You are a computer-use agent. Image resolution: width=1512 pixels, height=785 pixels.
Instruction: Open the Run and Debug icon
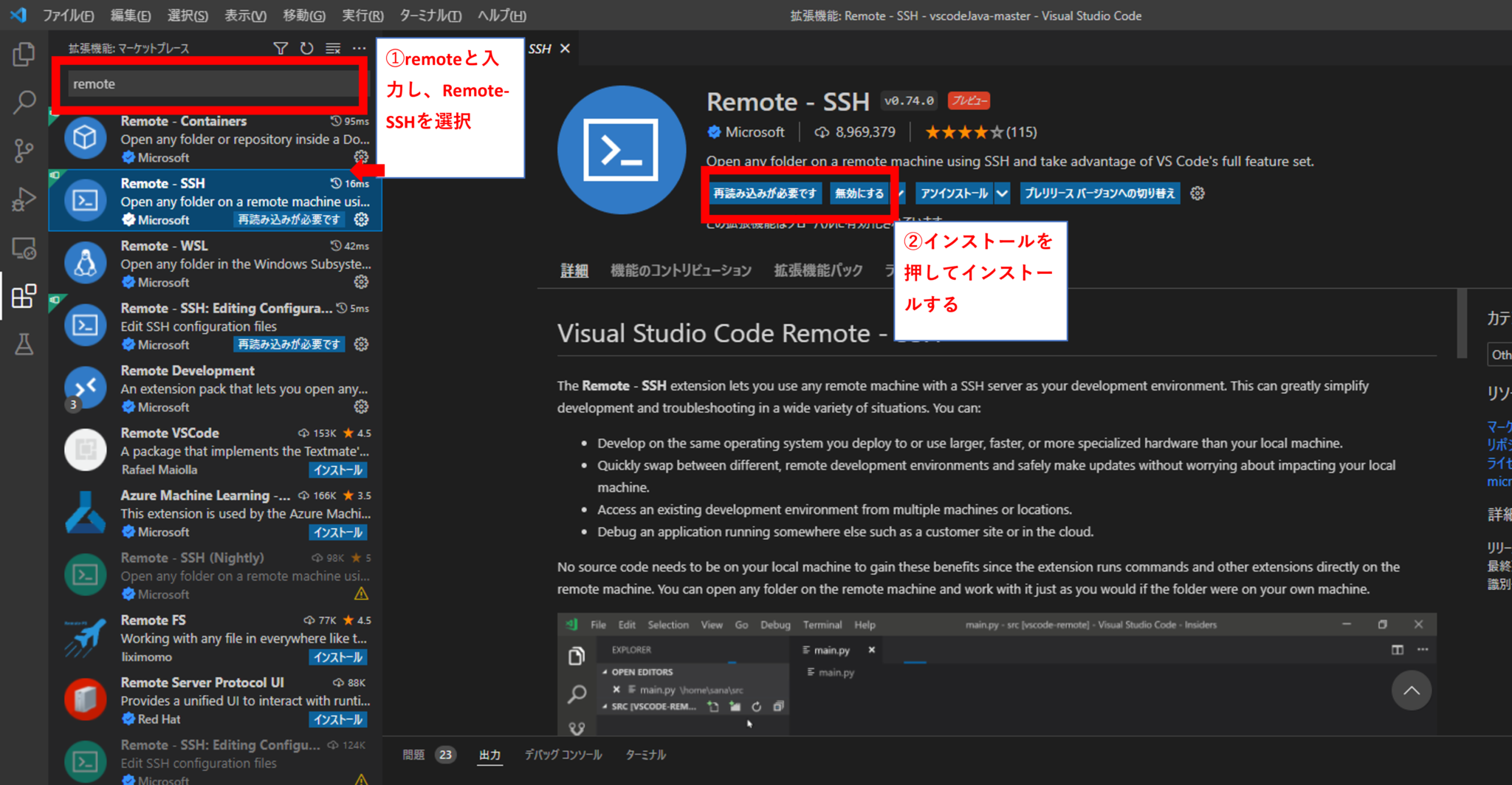coord(24,199)
